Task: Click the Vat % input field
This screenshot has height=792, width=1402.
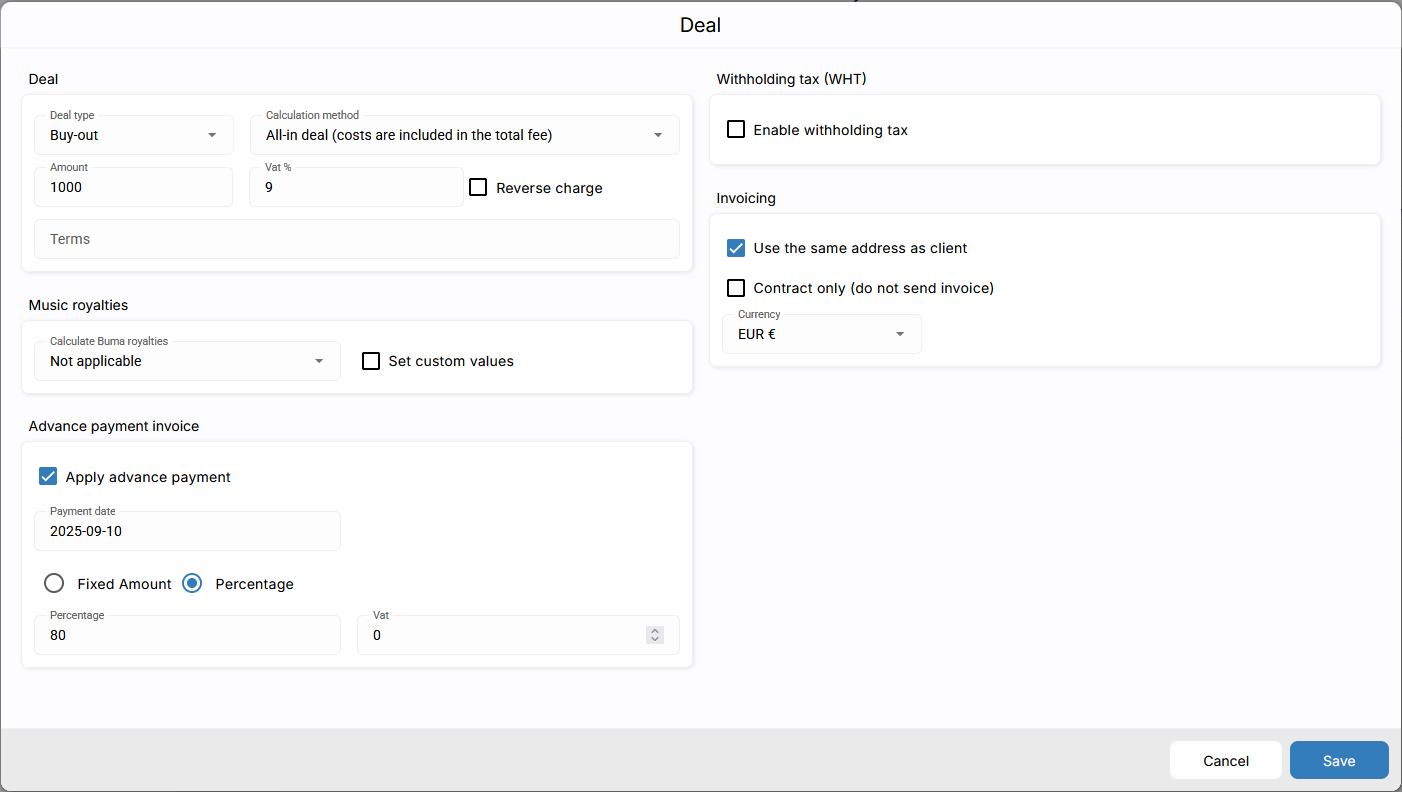Action: click(355, 187)
